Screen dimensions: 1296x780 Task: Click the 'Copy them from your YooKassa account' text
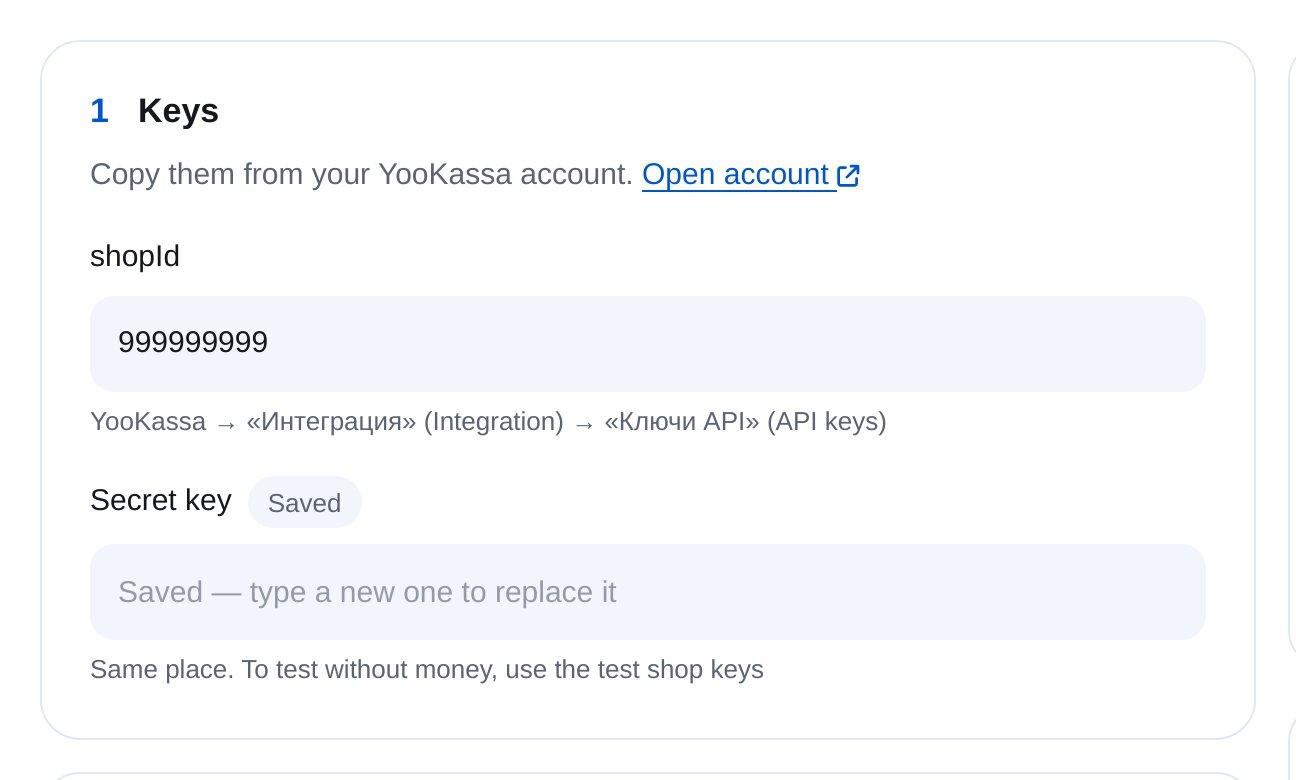(x=361, y=175)
